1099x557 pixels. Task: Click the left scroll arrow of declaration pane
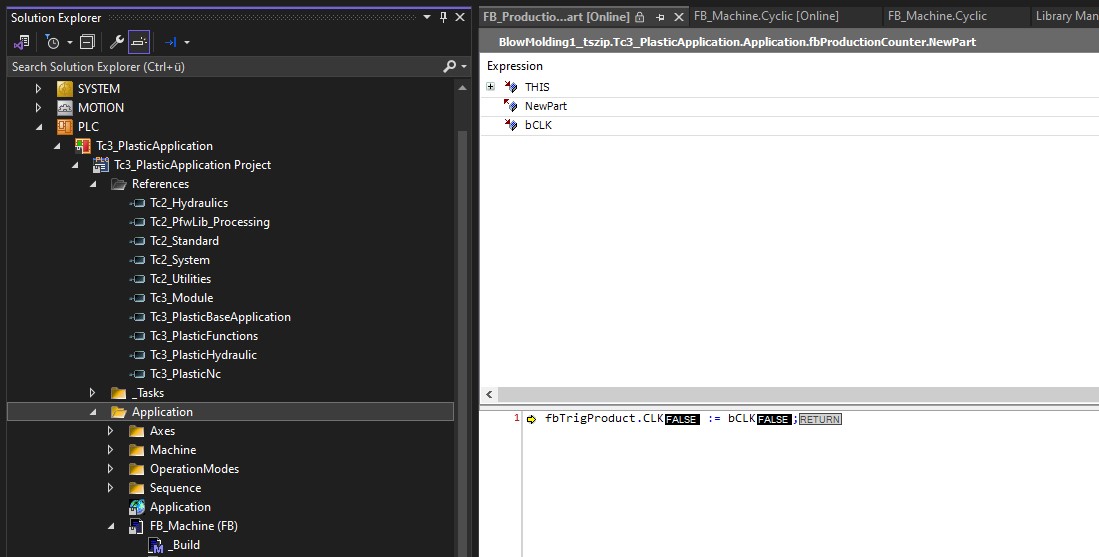click(x=489, y=394)
